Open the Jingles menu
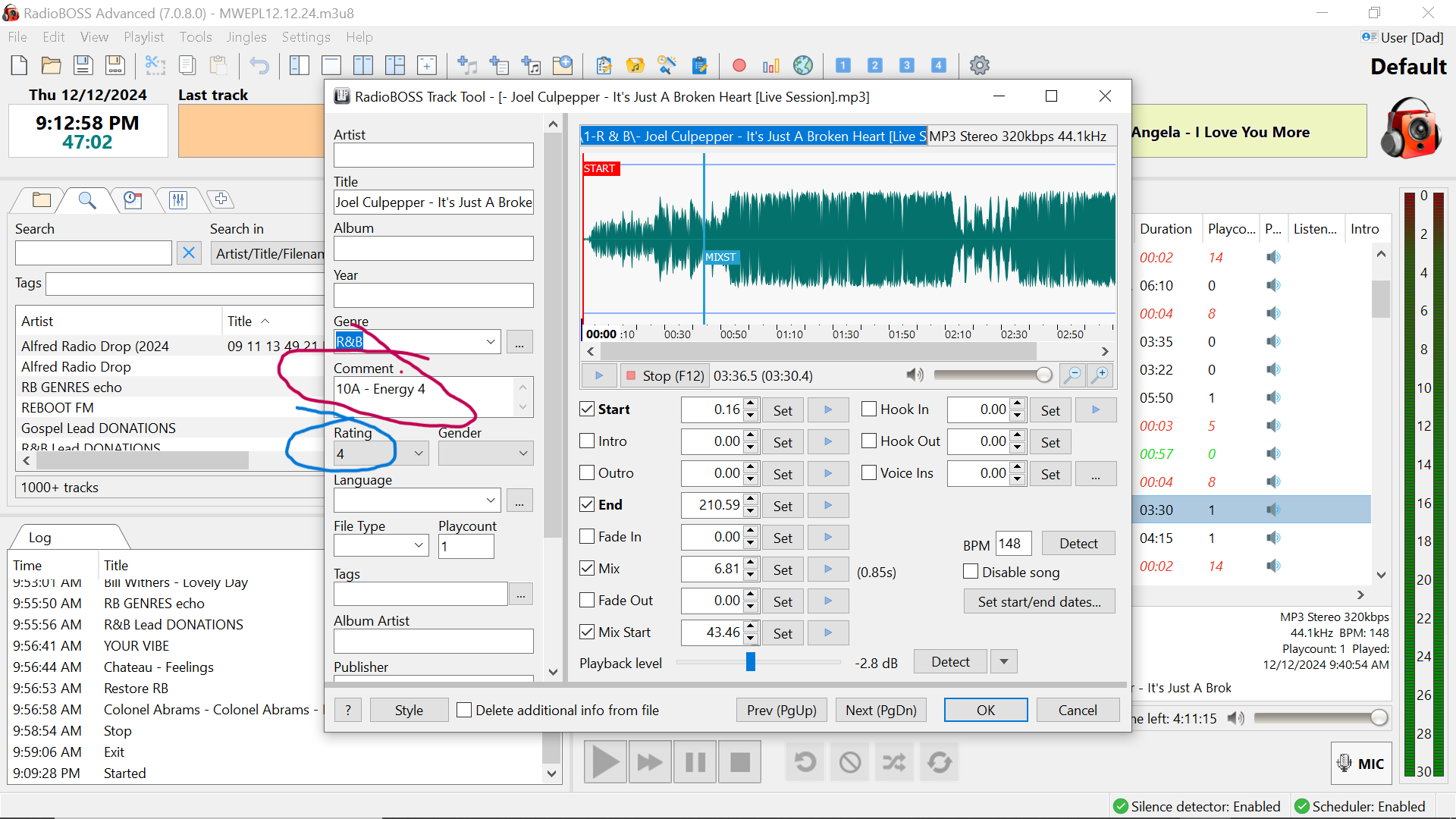The height and width of the screenshot is (819, 1456). (246, 37)
